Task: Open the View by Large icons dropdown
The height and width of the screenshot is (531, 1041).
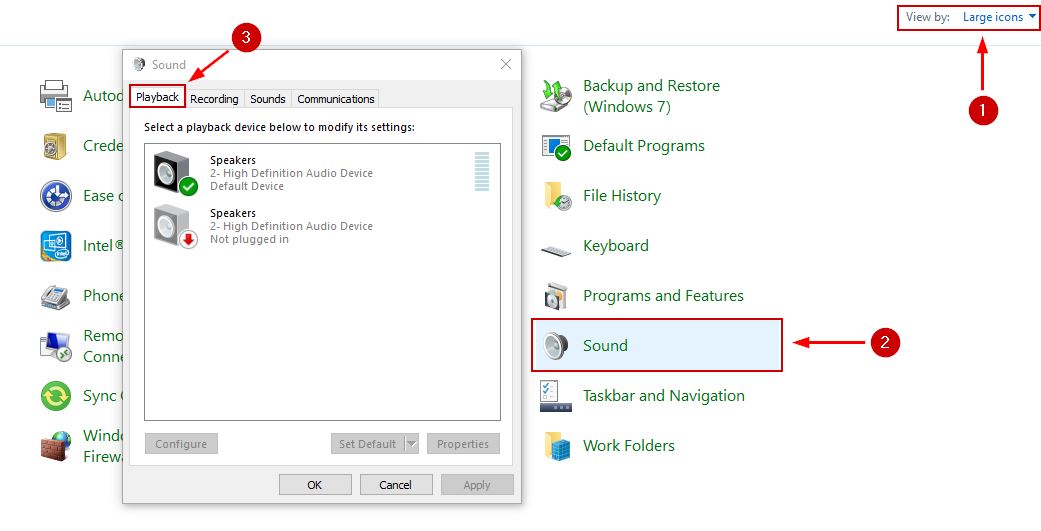Action: [999, 17]
